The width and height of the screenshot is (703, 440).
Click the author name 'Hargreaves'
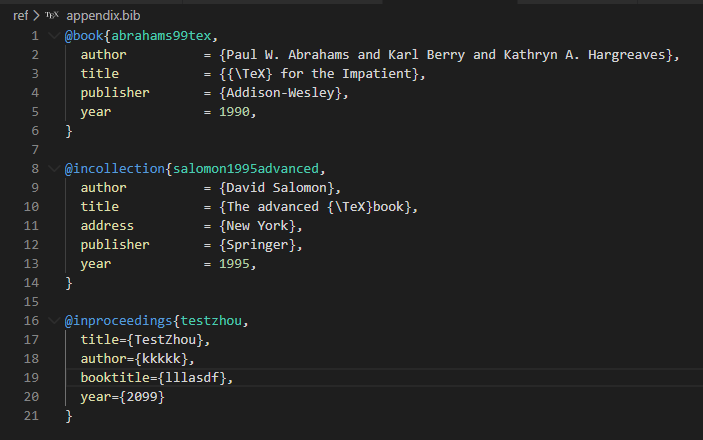626,55
